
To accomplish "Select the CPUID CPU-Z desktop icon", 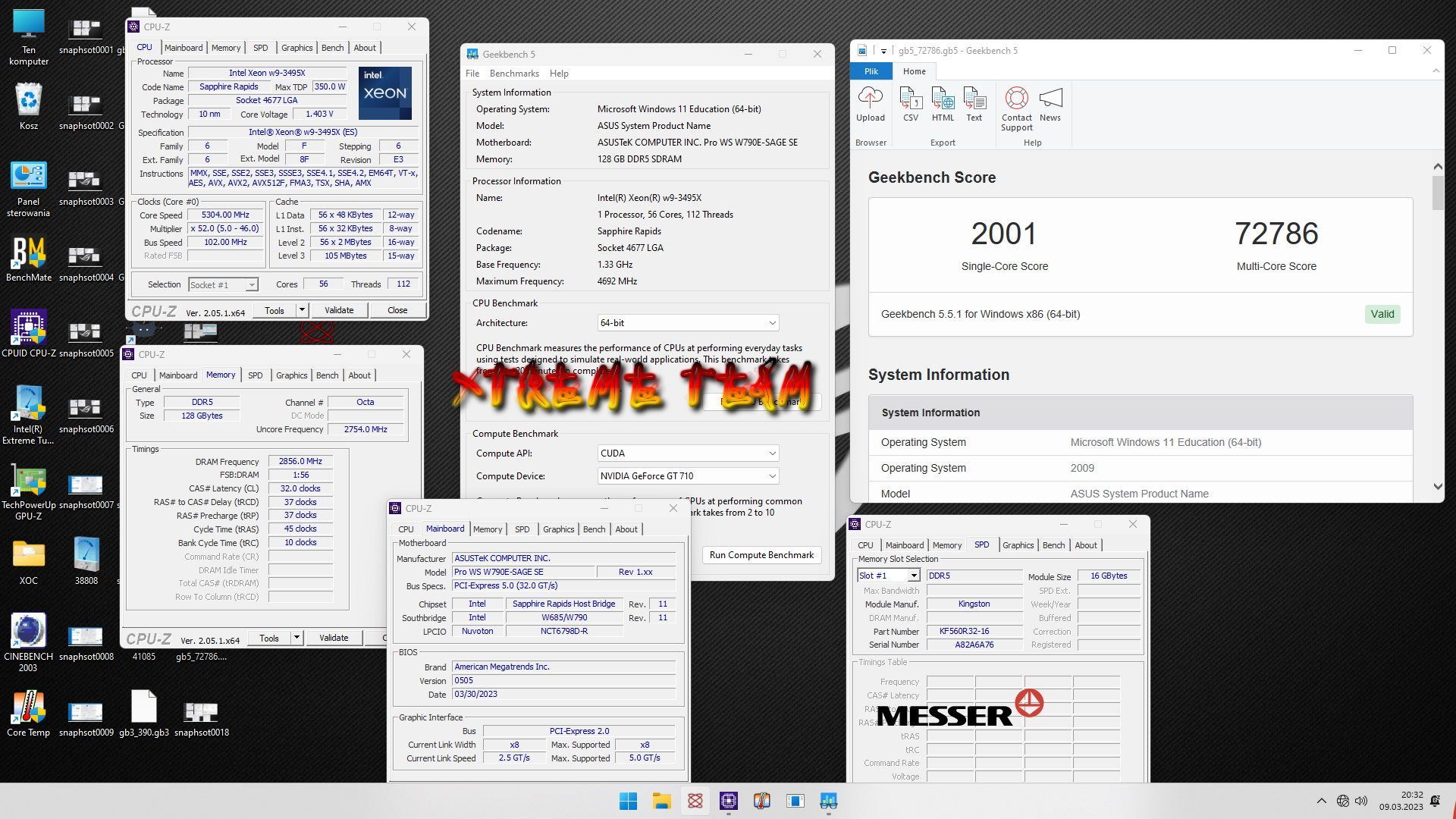I will tap(29, 333).
